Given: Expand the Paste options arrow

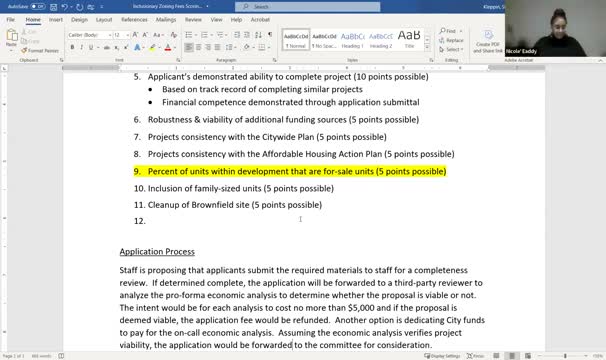Looking at the screenshot, I should tap(11, 50).
